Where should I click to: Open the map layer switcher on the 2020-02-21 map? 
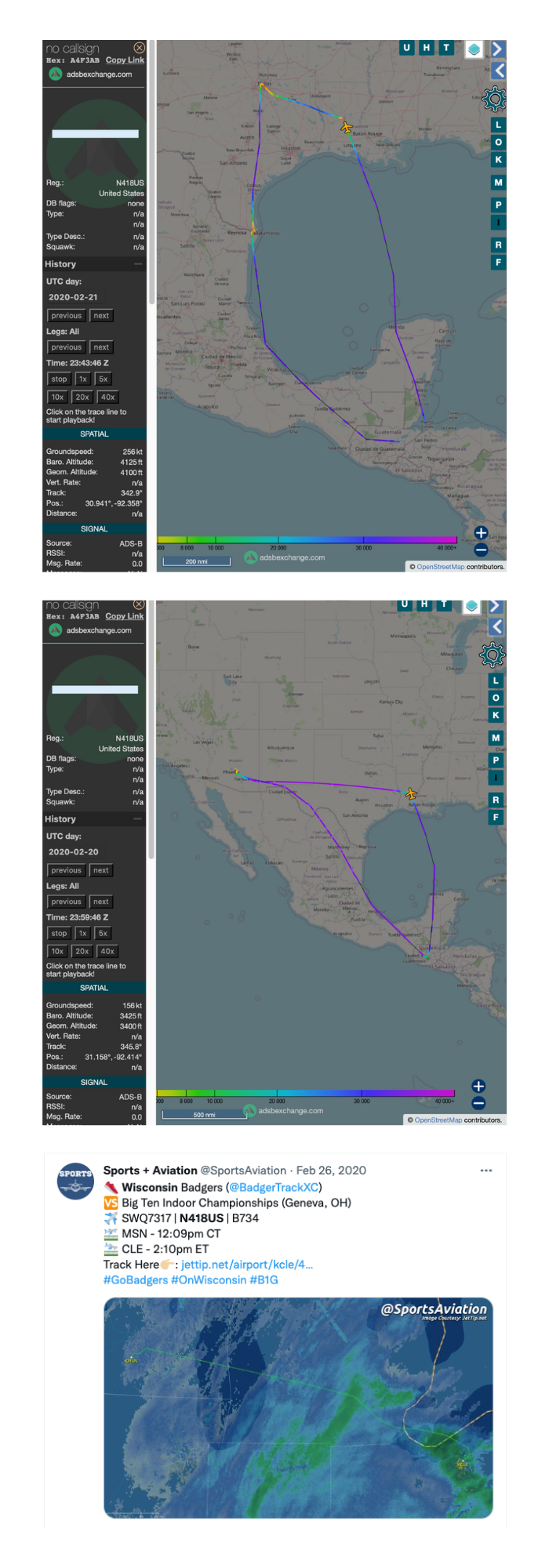(474, 49)
